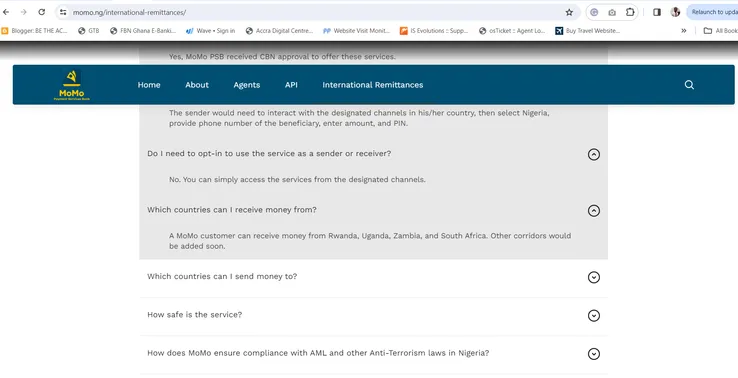Click the momo.ng address bar URL
This screenshot has height=378, width=738.
(x=129, y=12)
